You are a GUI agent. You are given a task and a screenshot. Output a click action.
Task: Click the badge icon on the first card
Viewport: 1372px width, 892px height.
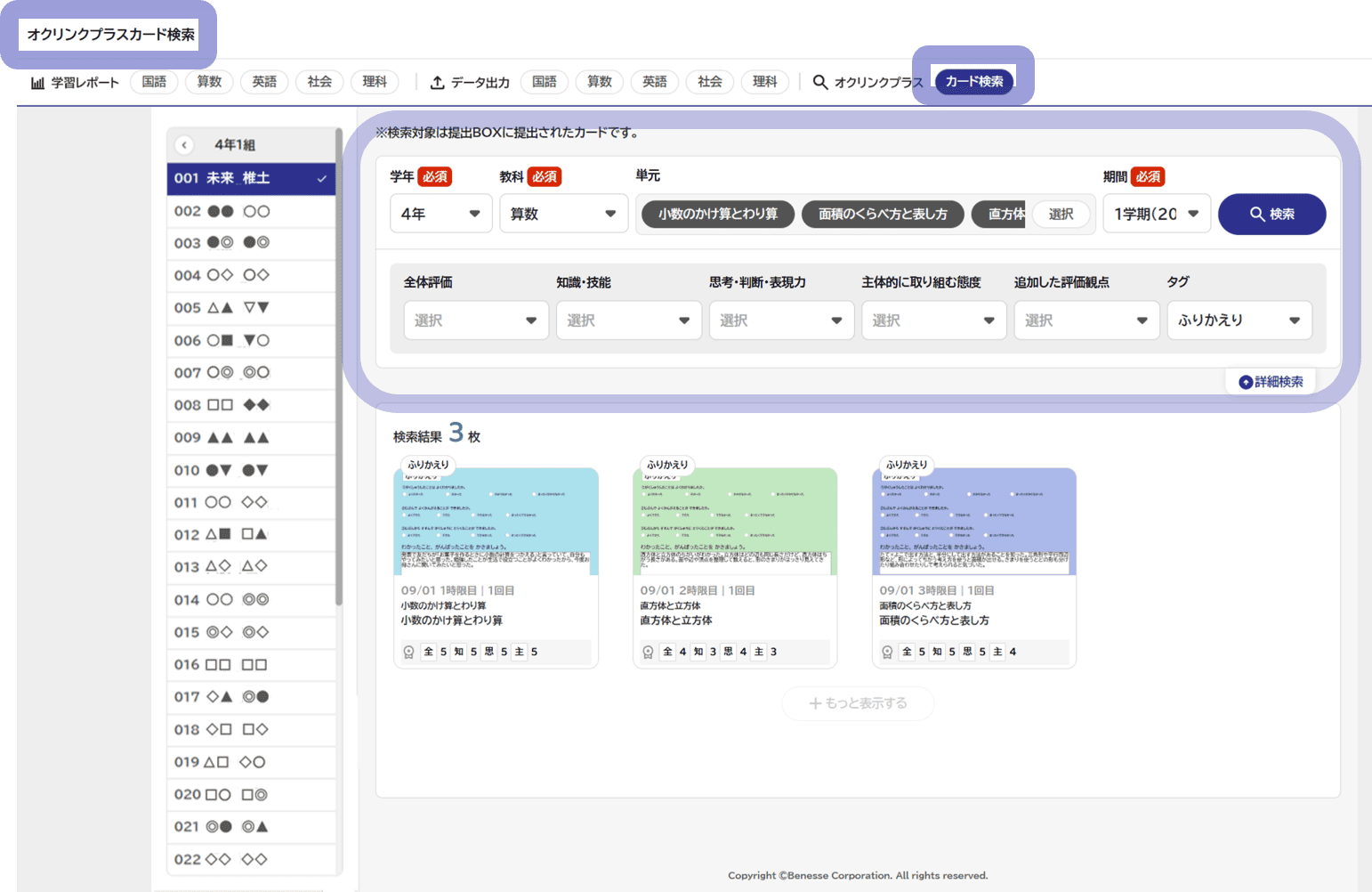coord(409,652)
